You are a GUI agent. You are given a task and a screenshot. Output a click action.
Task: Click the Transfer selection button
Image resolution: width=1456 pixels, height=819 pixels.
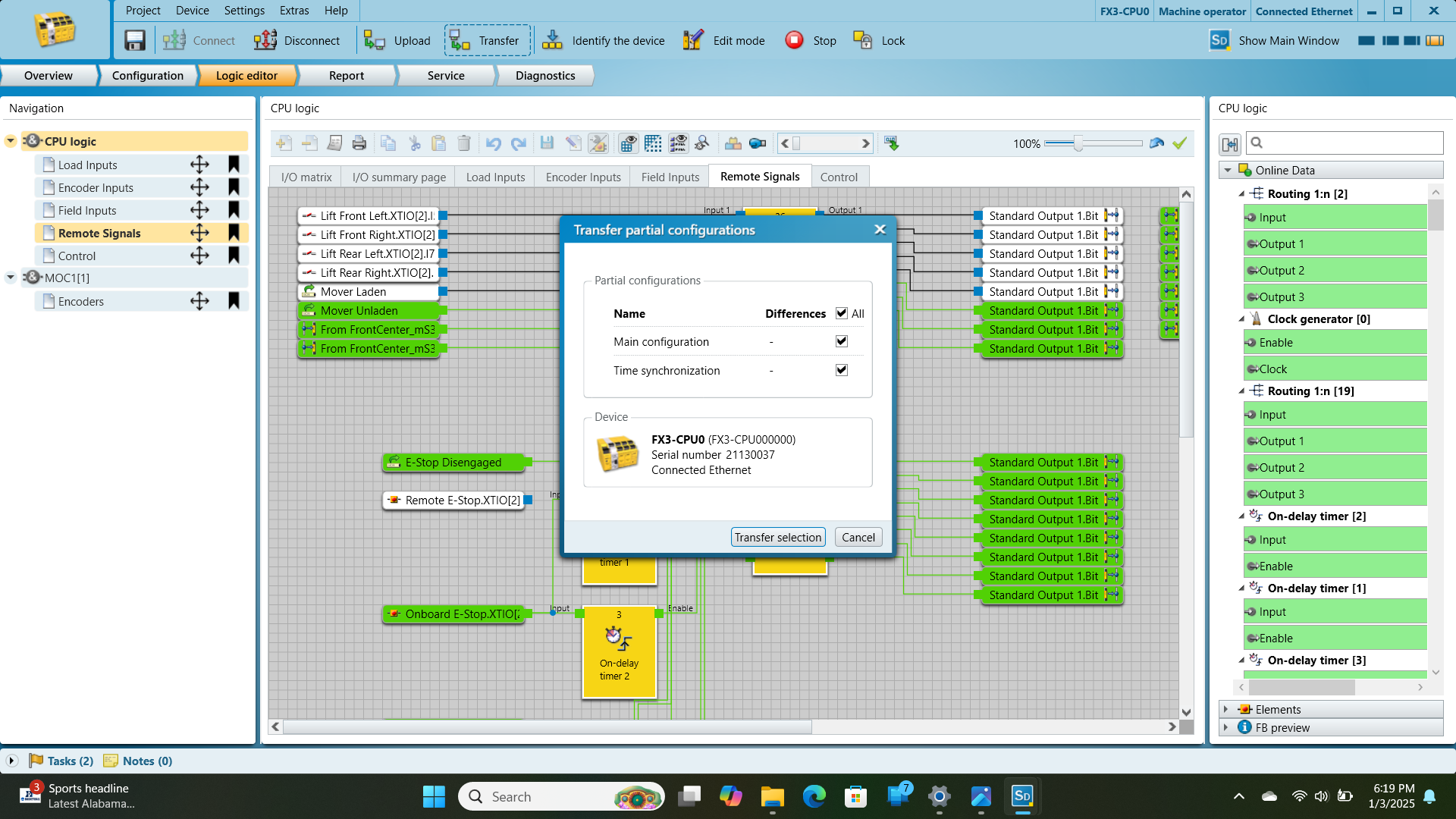point(778,537)
